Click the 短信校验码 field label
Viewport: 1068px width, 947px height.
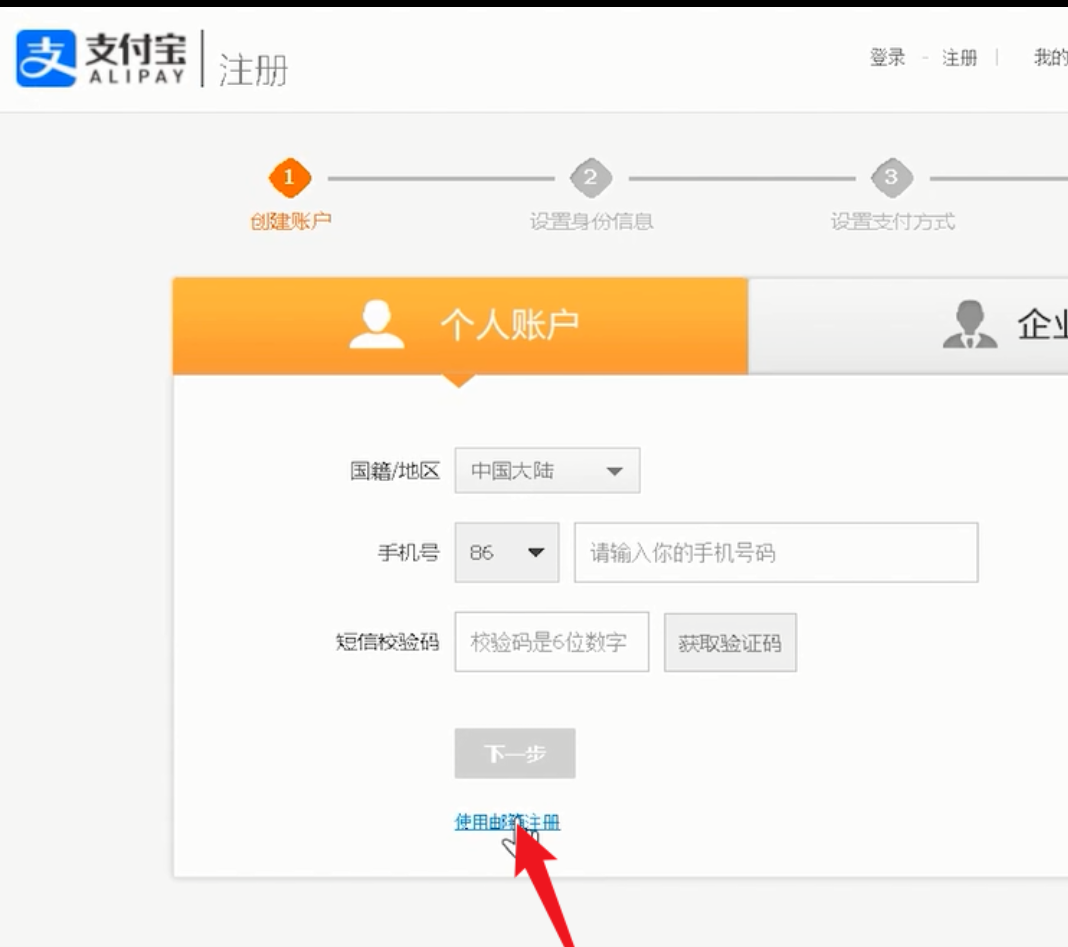point(388,642)
